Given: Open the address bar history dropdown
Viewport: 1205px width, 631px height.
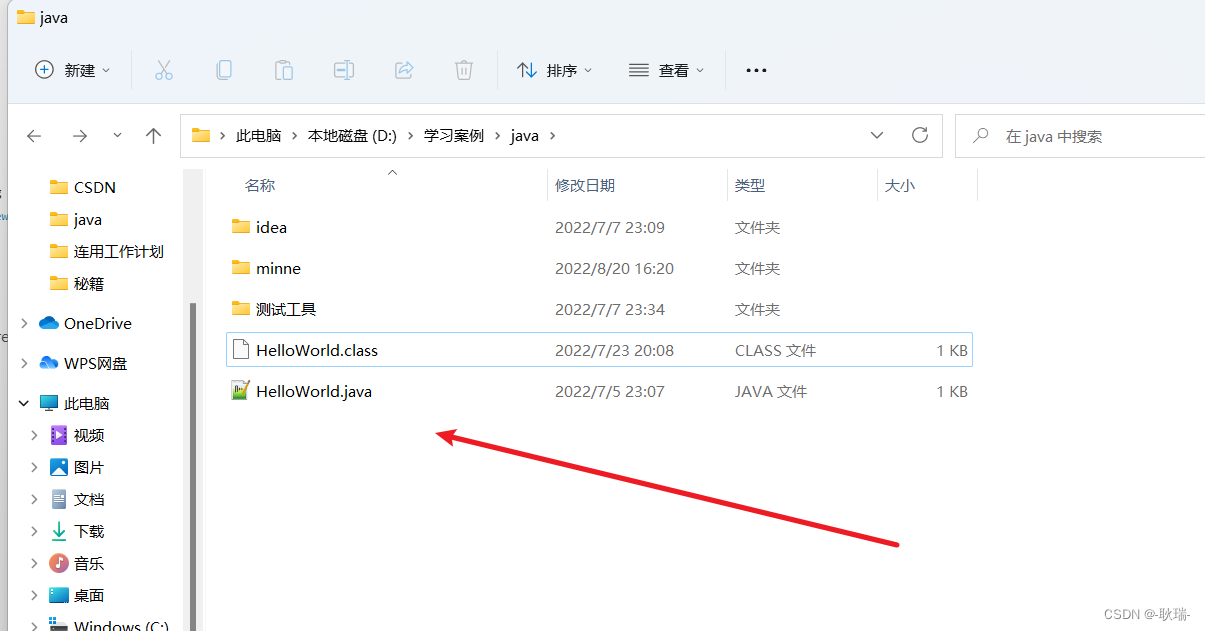Looking at the screenshot, I should 877,135.
